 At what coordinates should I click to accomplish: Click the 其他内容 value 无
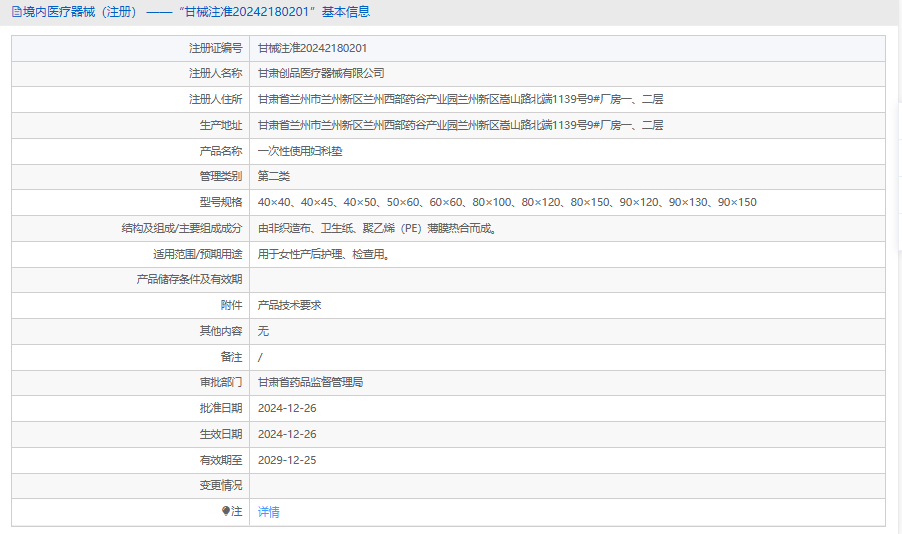click(x=263, y=331)
